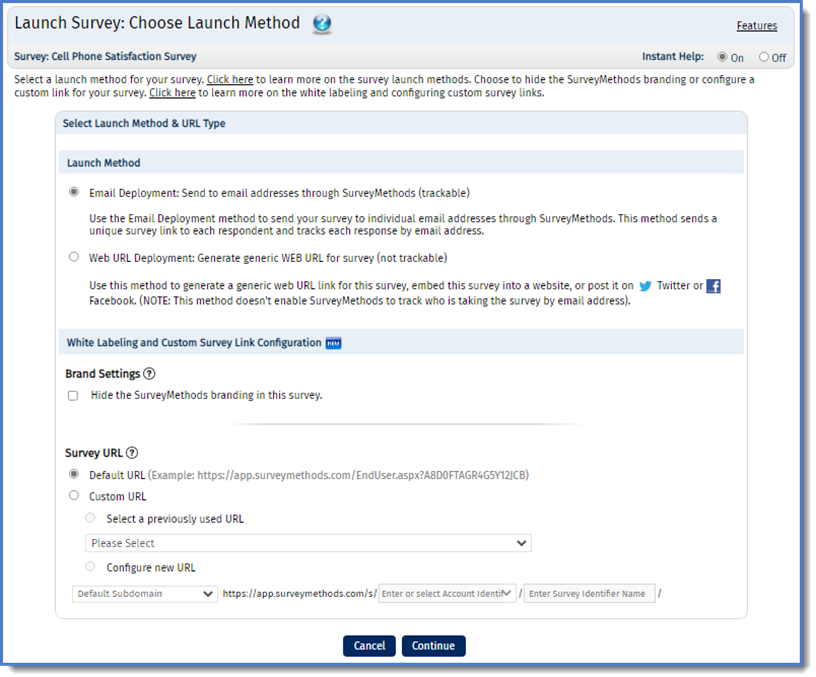
Task: Open Survey URL help question mark
Action: (132, 453)
